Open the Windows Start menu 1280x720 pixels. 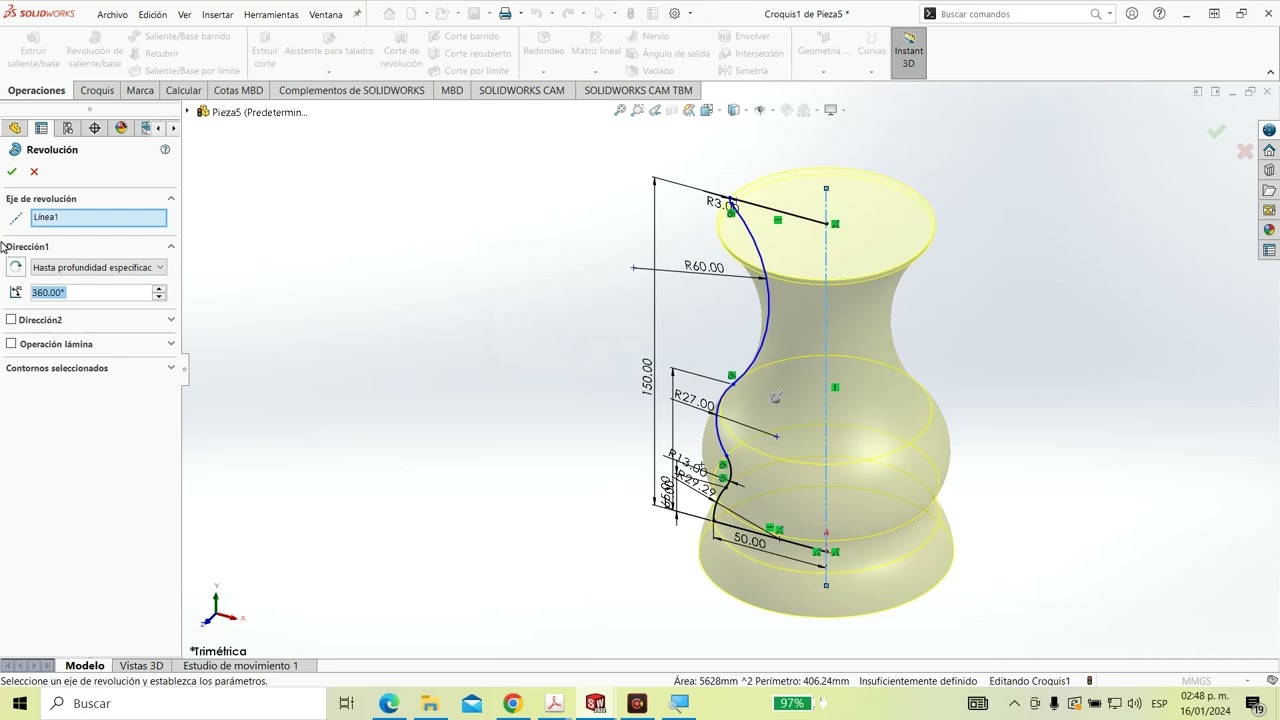point(19,703)
